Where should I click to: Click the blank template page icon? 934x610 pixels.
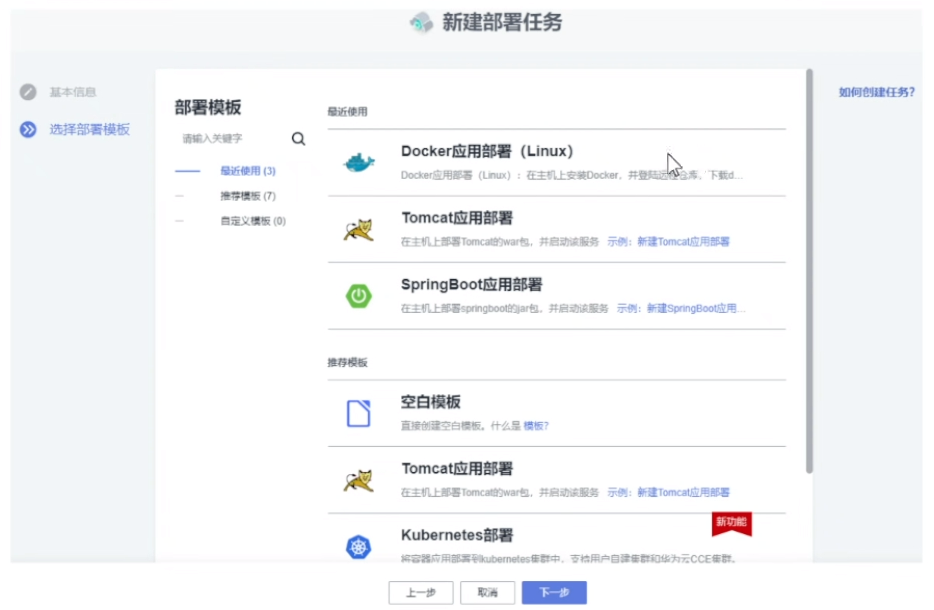tap(359, 413)
